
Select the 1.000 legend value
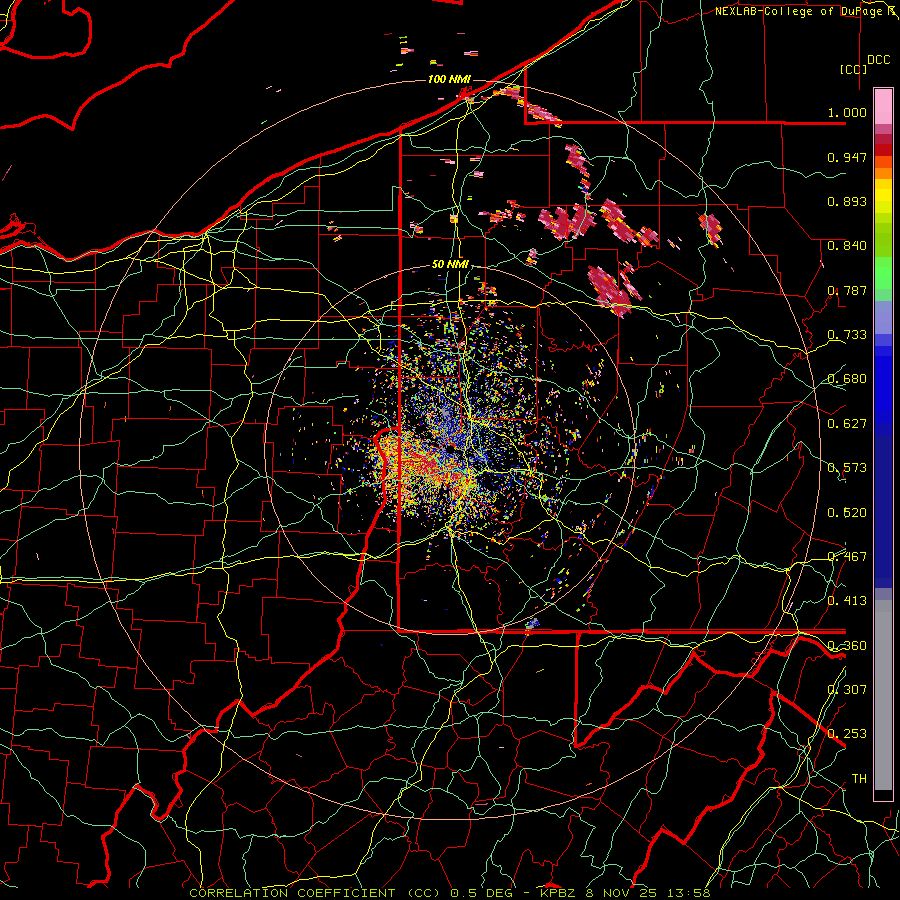click(847, 112)
